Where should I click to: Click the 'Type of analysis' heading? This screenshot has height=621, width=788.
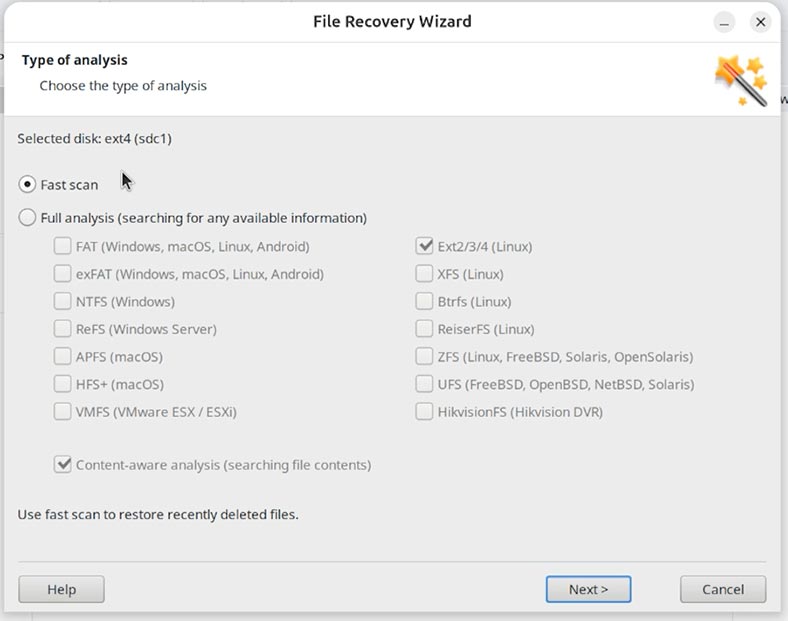coord(74,60)
